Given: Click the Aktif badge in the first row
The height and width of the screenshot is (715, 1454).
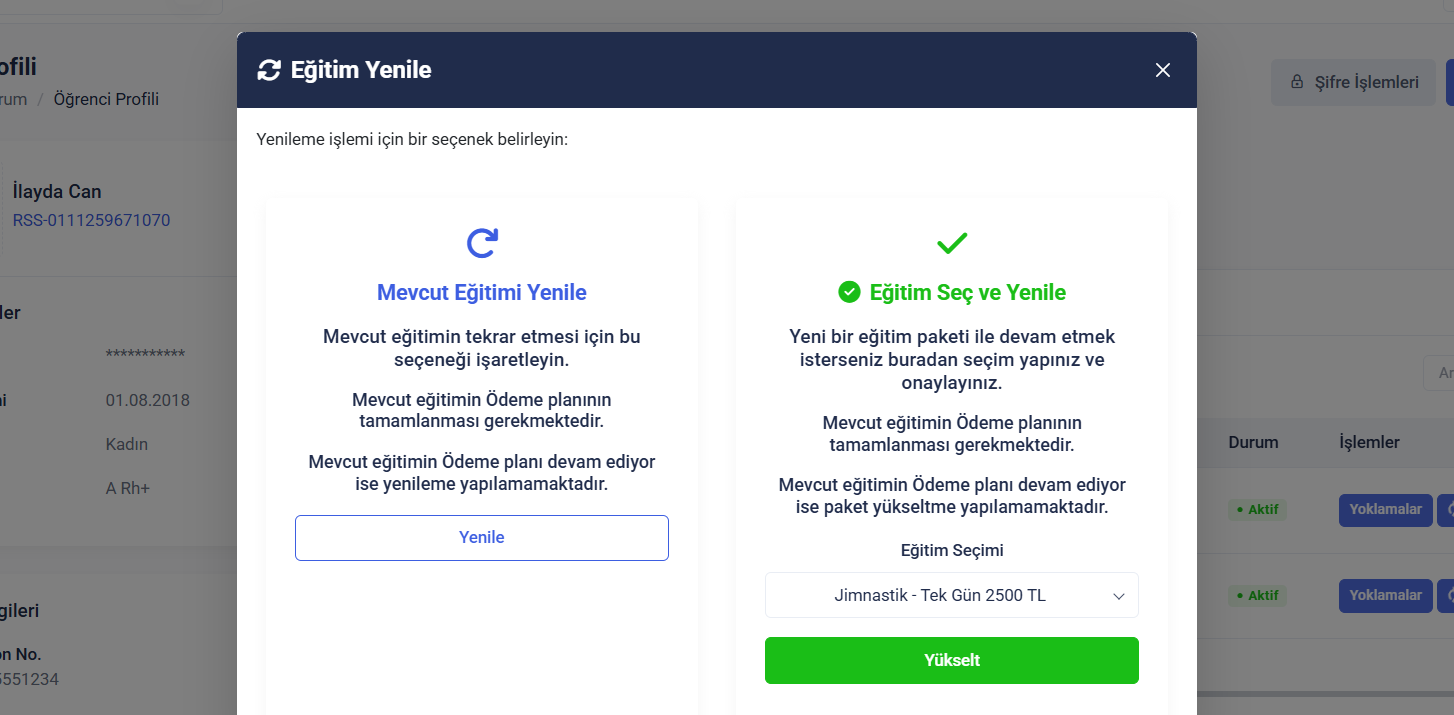Looking at the screenshot, I should pos(1257,509).
